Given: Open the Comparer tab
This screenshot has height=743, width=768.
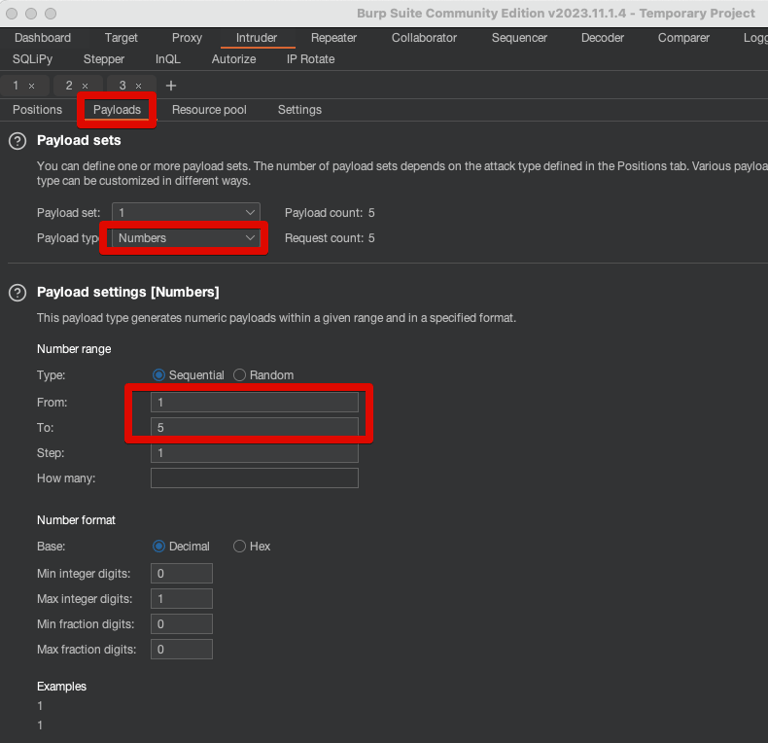Looking at the screenshot, I should point(683,38).
